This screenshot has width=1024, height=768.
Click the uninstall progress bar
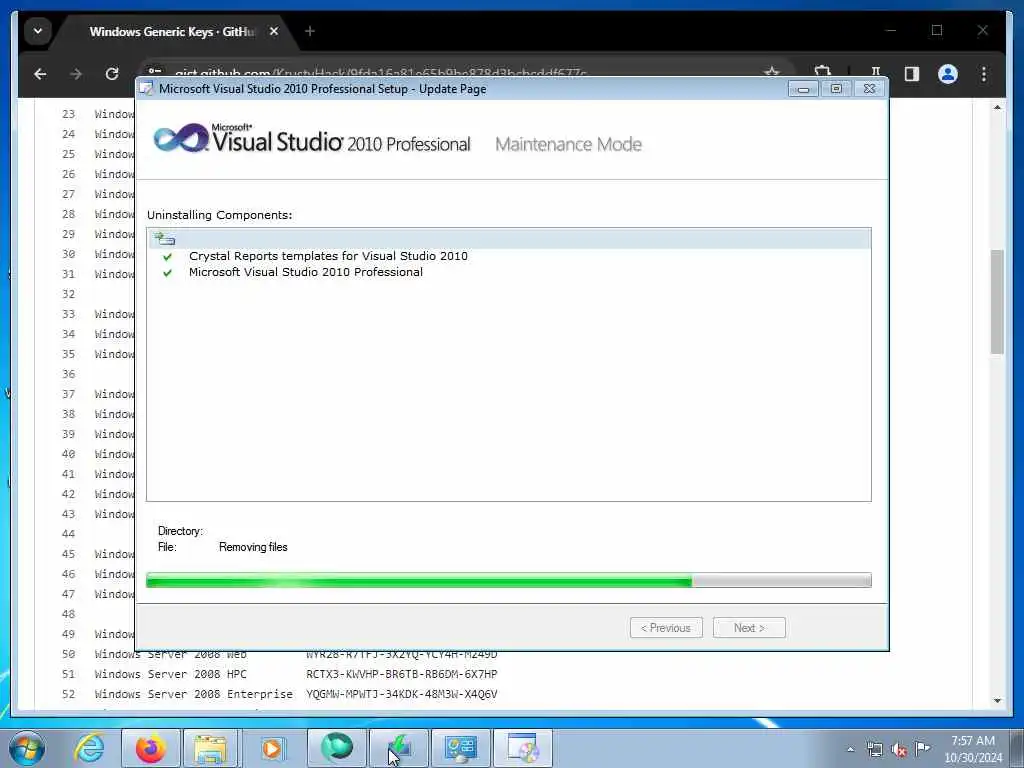[x=509, y=580]
